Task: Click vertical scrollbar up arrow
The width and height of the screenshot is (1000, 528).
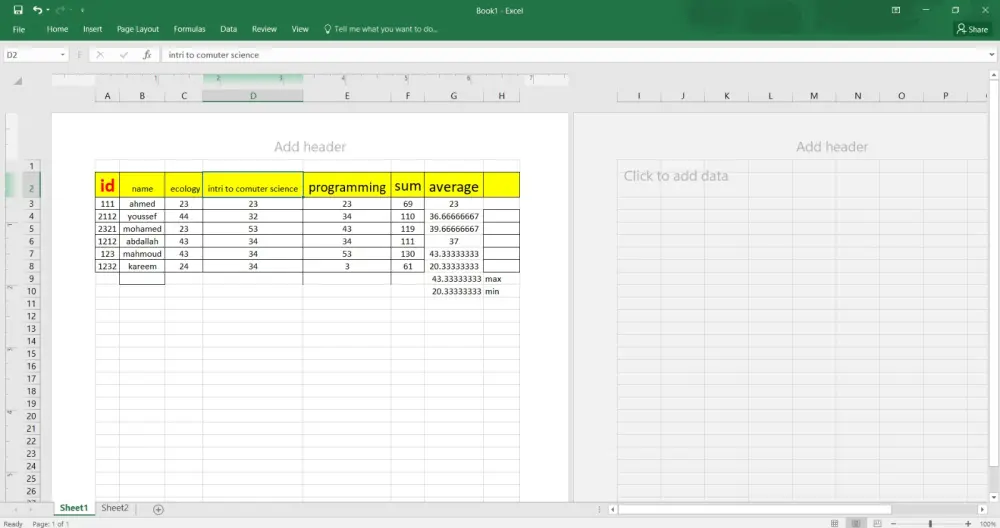Action: point(994,75)
